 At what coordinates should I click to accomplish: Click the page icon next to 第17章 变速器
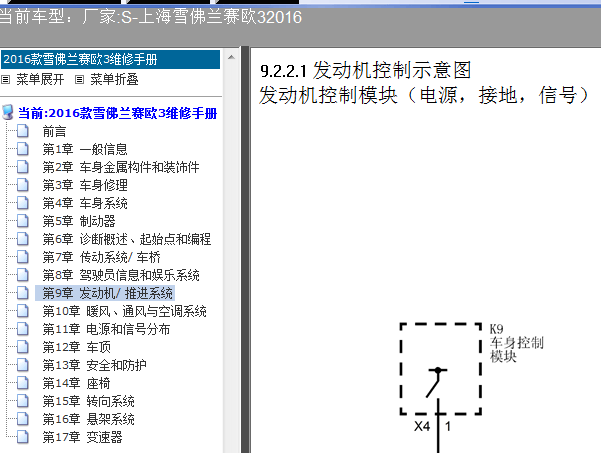(23, 437)
